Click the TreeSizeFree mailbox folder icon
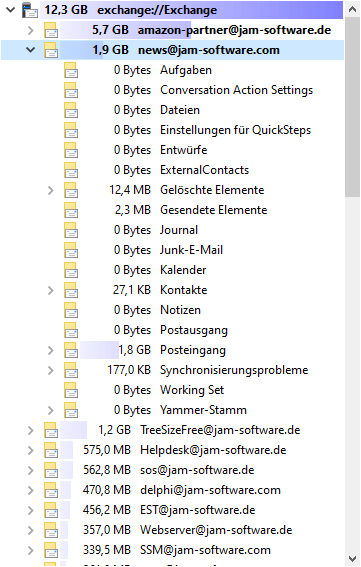The image size is (361, 567). click(51, 430)
